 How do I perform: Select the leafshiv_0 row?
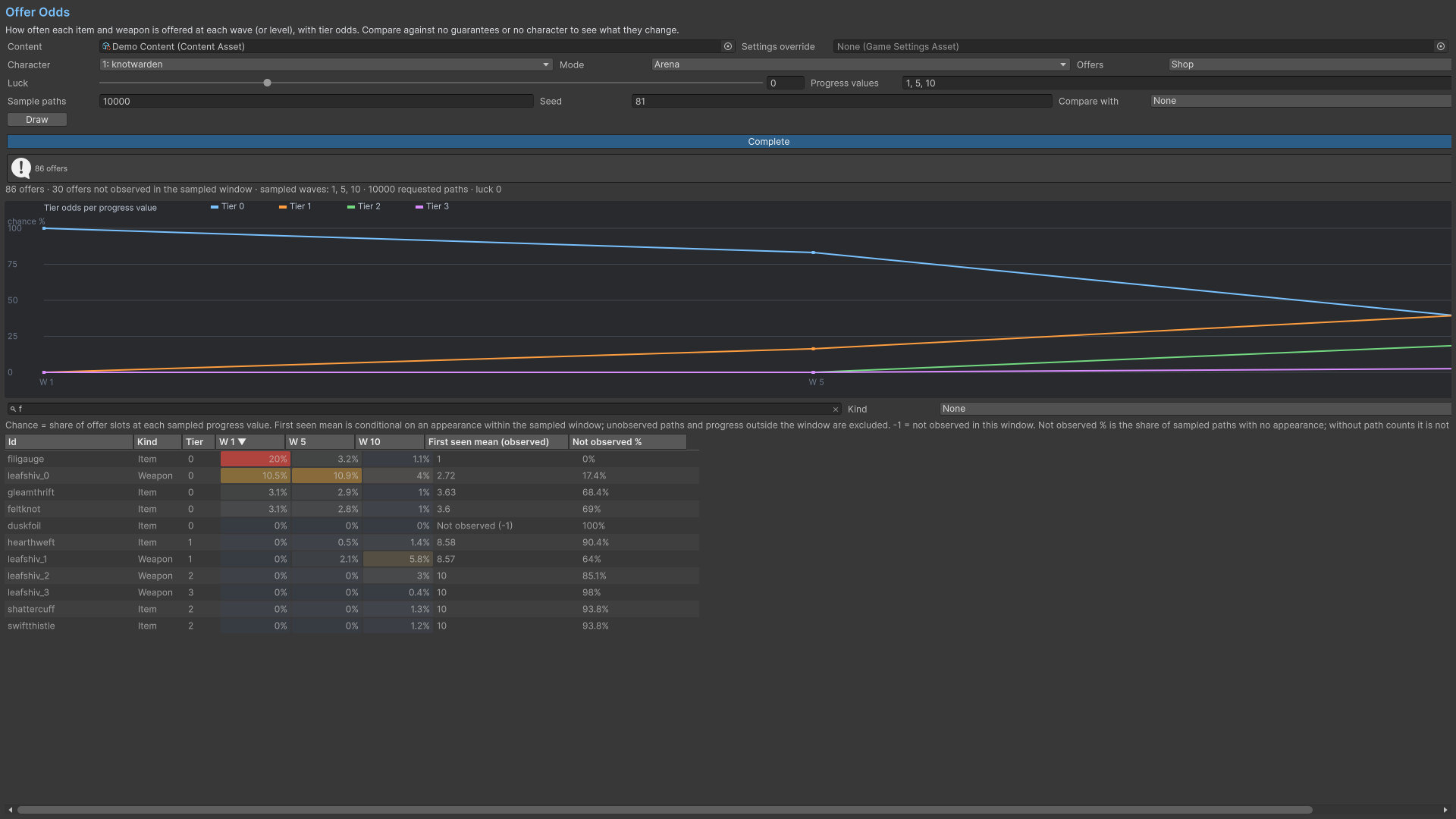pyautogui.click(x=352, y=475)
